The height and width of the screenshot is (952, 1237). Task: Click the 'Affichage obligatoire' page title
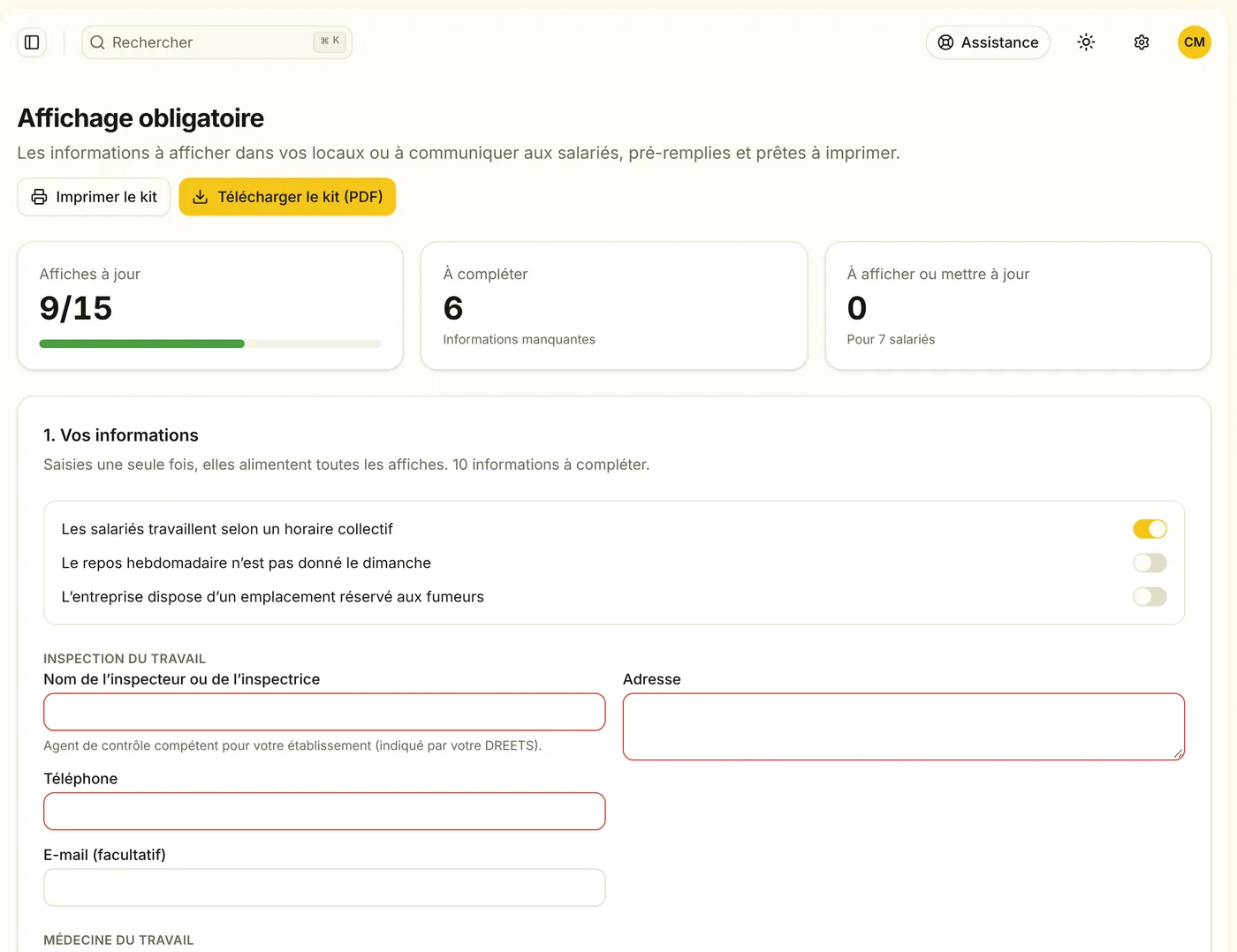coord(140,118)
